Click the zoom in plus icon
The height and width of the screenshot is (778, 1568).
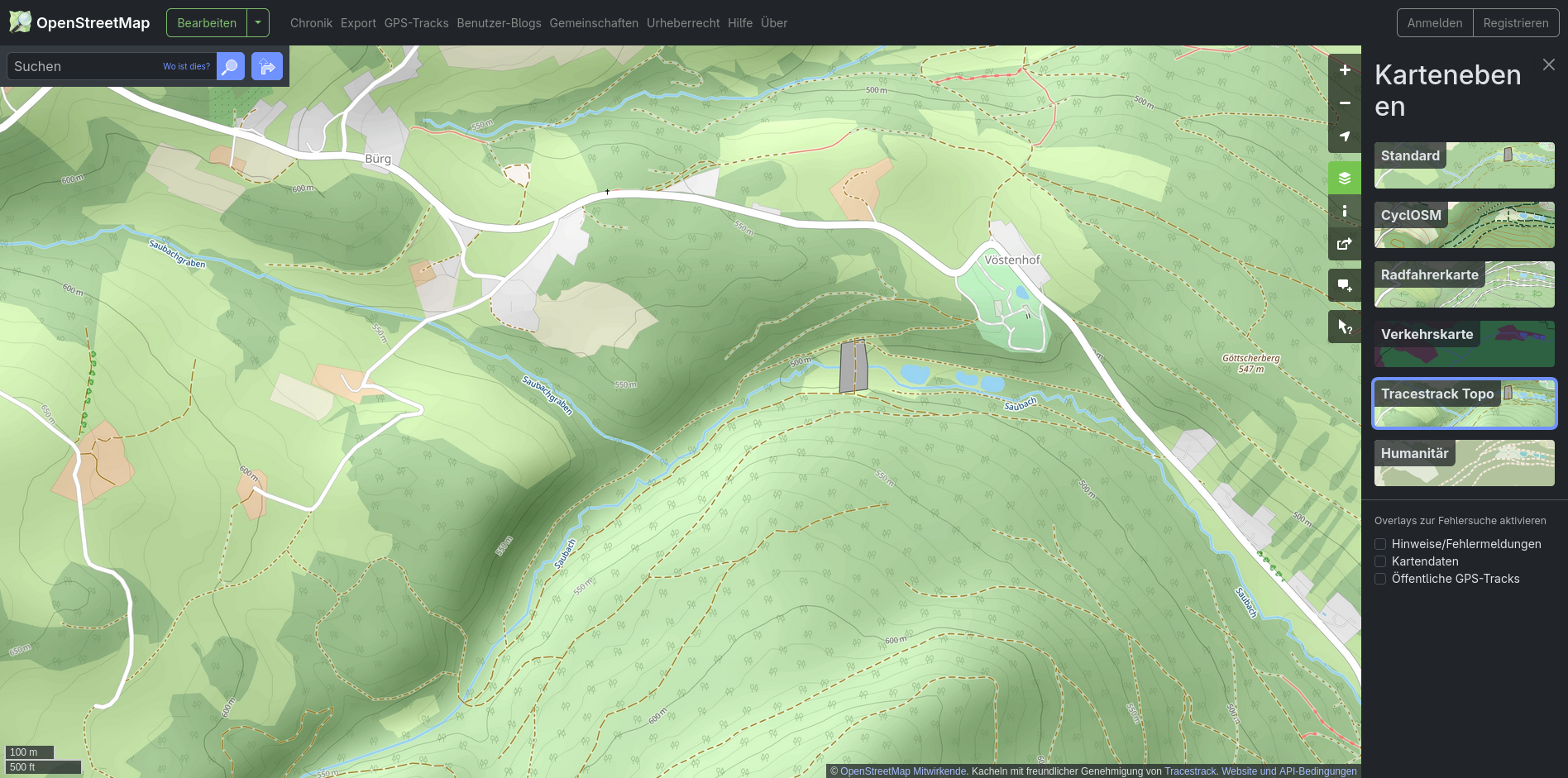1345,70
